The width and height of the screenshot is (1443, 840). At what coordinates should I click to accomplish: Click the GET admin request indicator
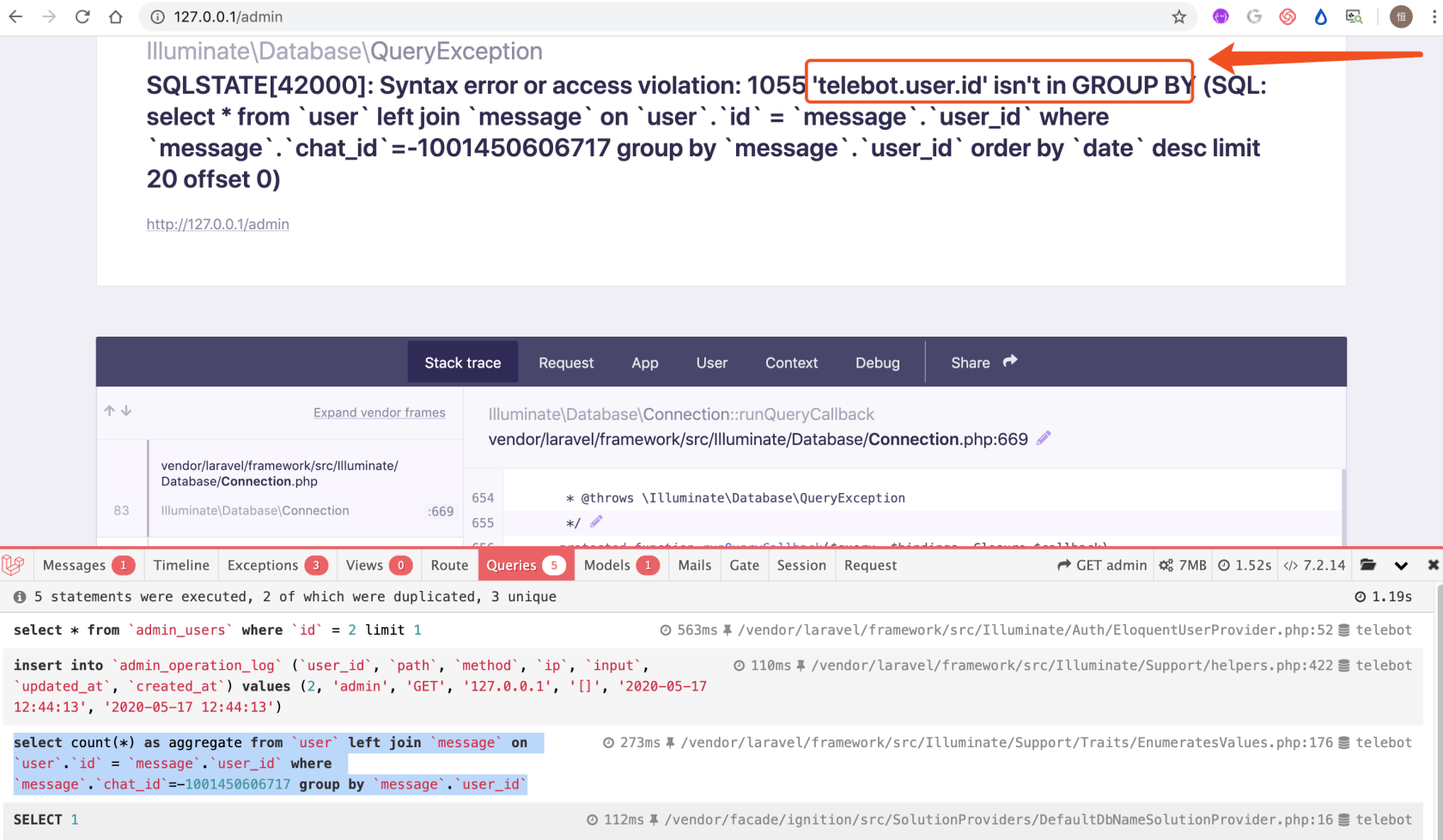click(1102, 565)
